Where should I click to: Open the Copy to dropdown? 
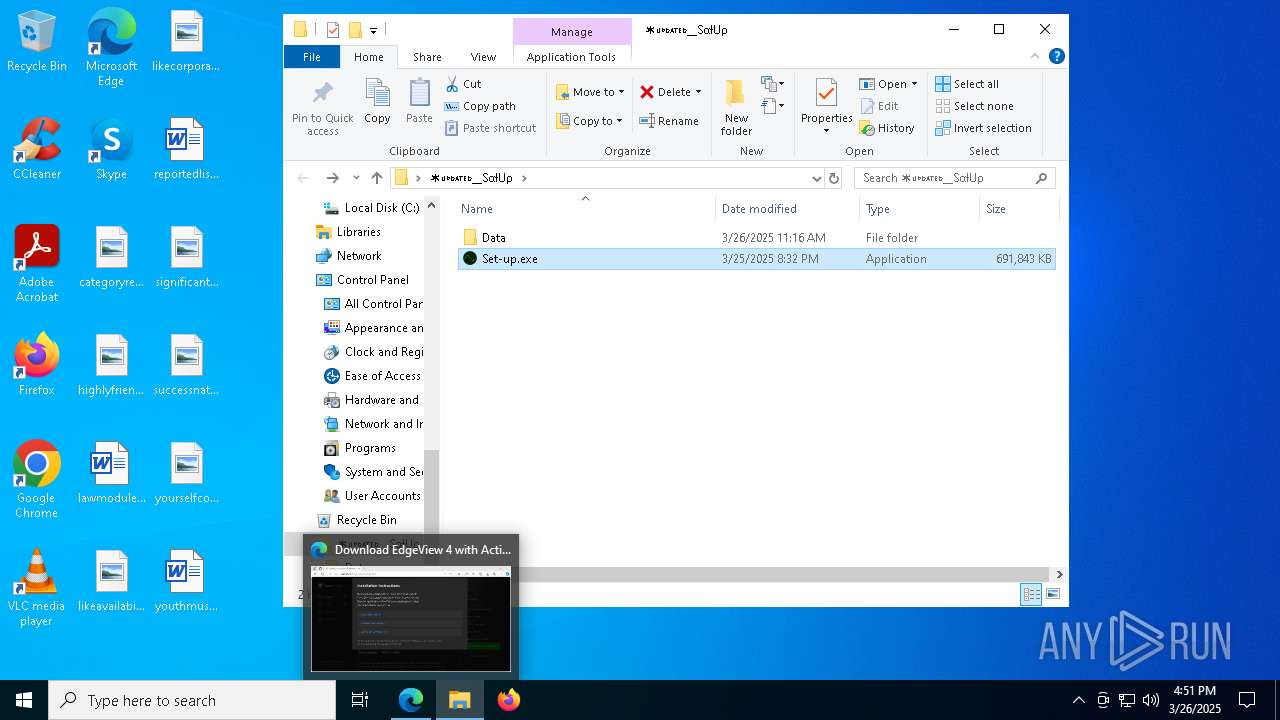(589, 121)
